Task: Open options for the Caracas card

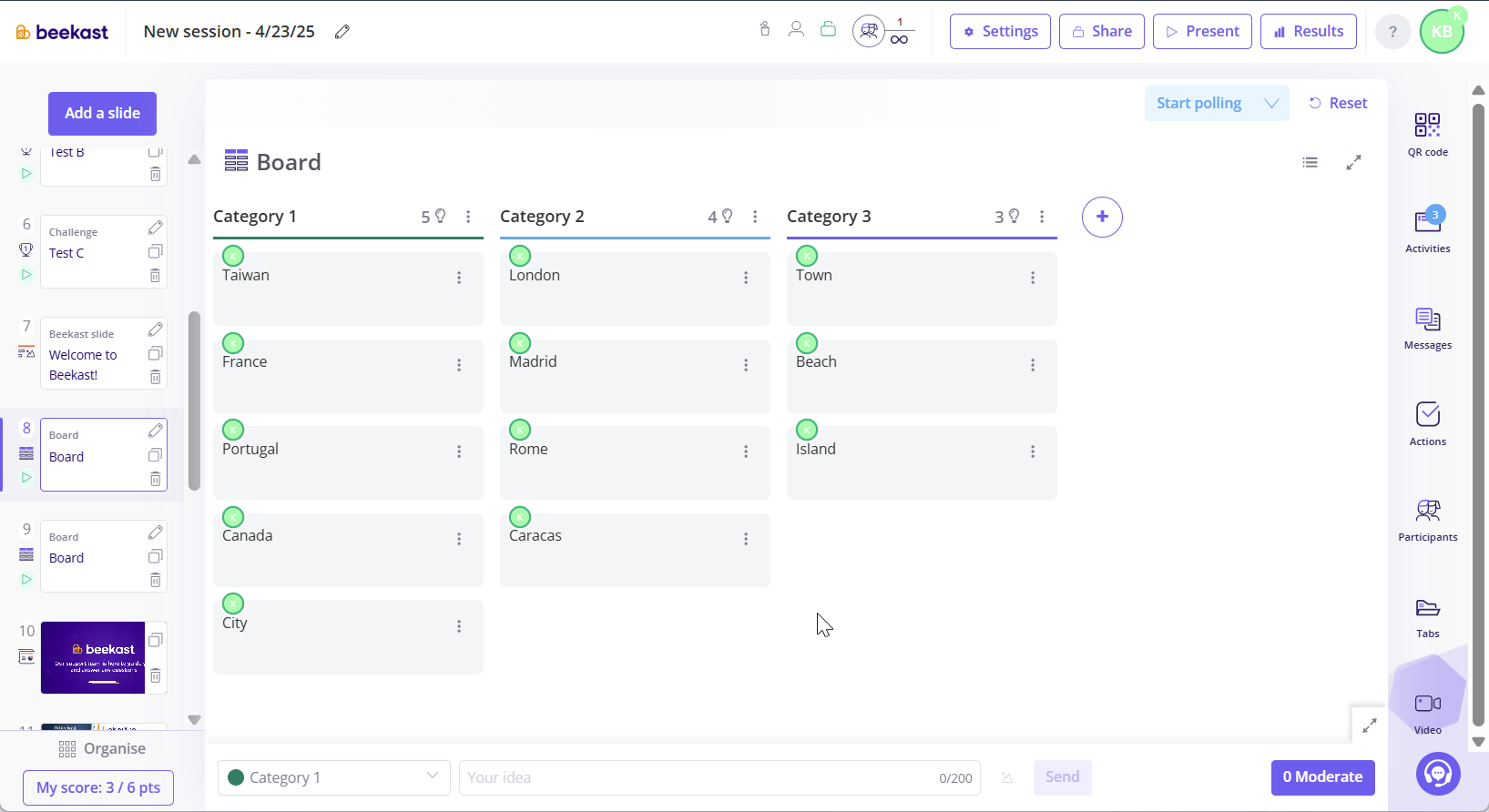Action: (746, 539)
